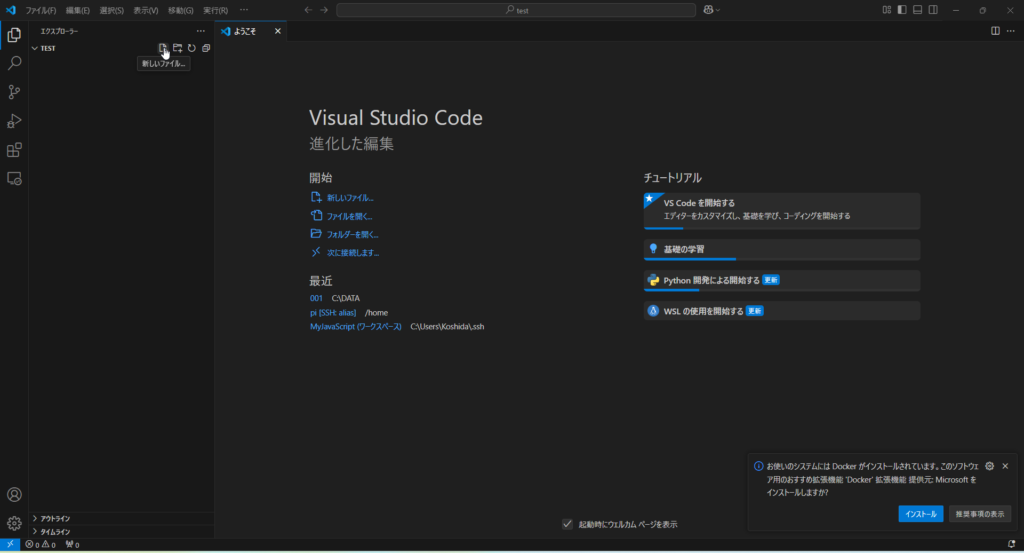The width and height of the screenshot is (1024, 553).
Task: Open the Run and Debug icon
Action: pos(14,121)
